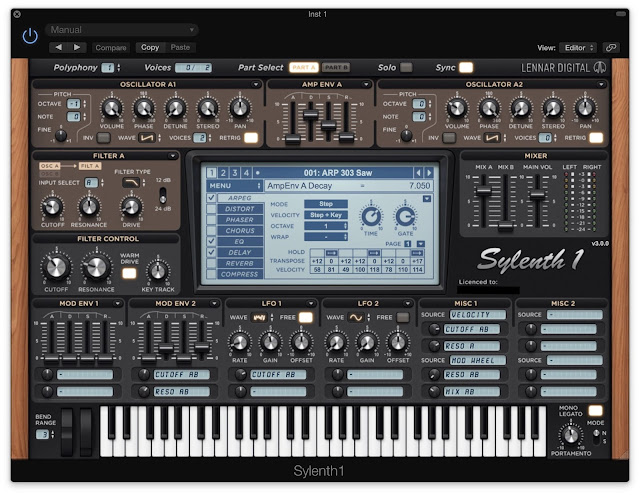Select display tab 3

click(x=235, y=173)
